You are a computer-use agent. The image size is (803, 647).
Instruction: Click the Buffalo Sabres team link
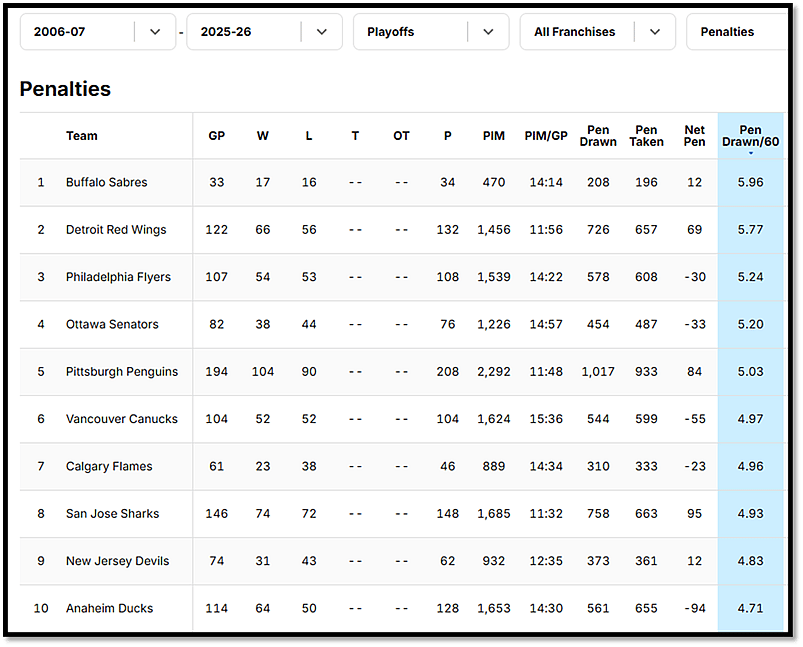107,183
